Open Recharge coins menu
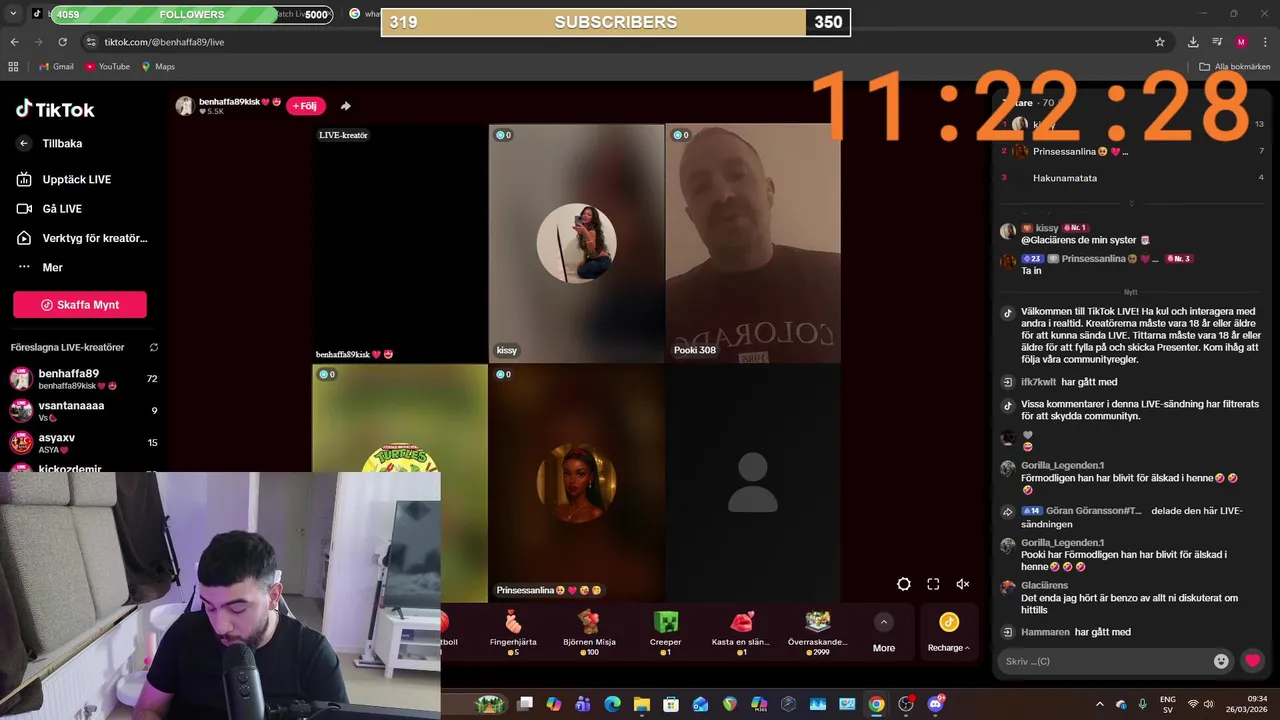The image size is (1280, 720). click(949, 633)
